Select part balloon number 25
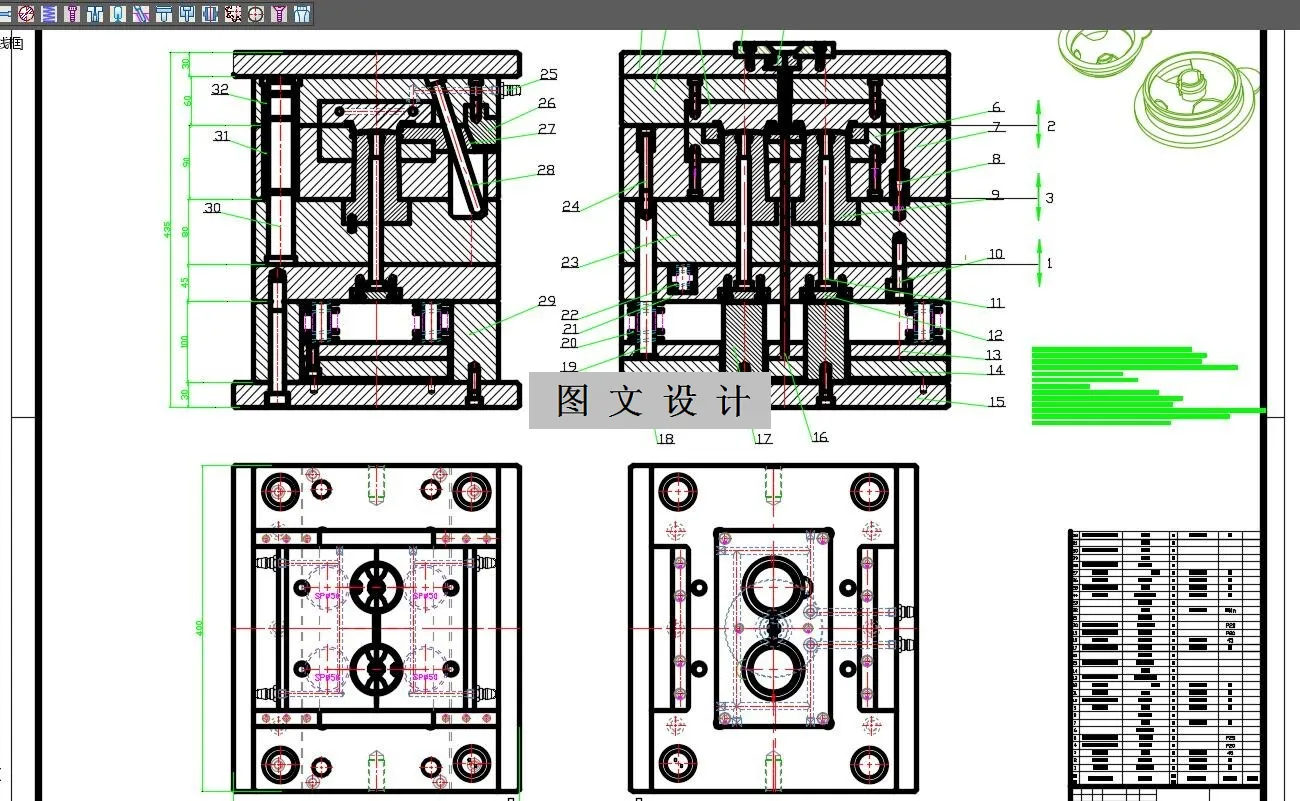 click(x=548, y=74)
